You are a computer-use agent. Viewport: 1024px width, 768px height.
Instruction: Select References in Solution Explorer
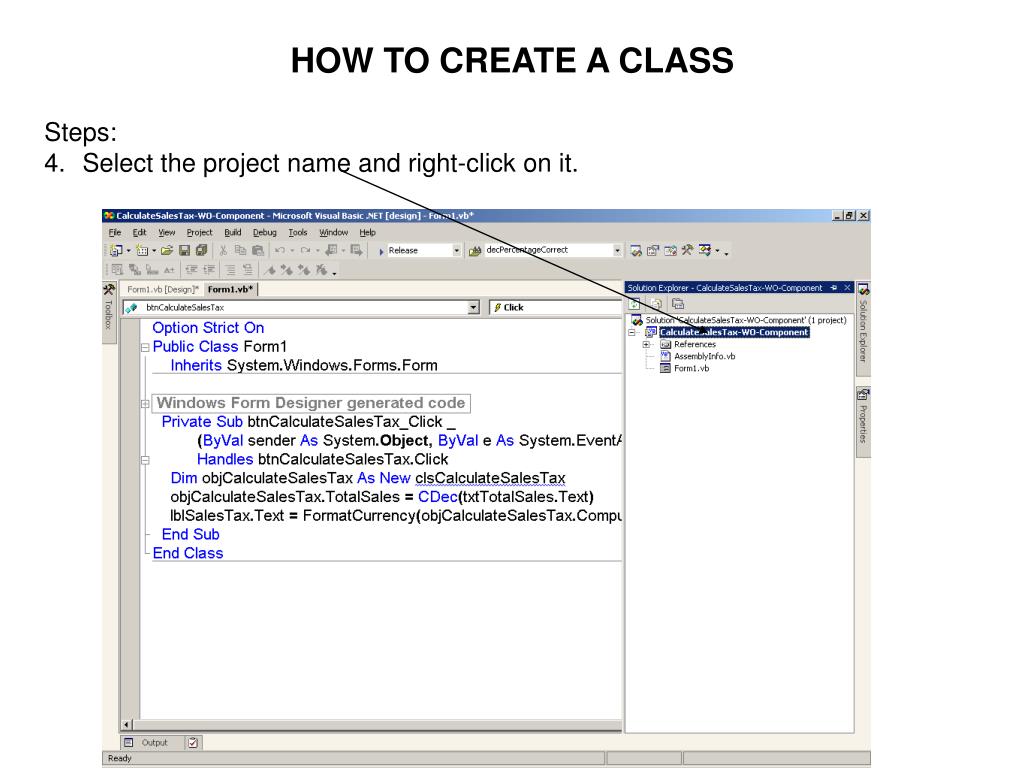(694, 344)
